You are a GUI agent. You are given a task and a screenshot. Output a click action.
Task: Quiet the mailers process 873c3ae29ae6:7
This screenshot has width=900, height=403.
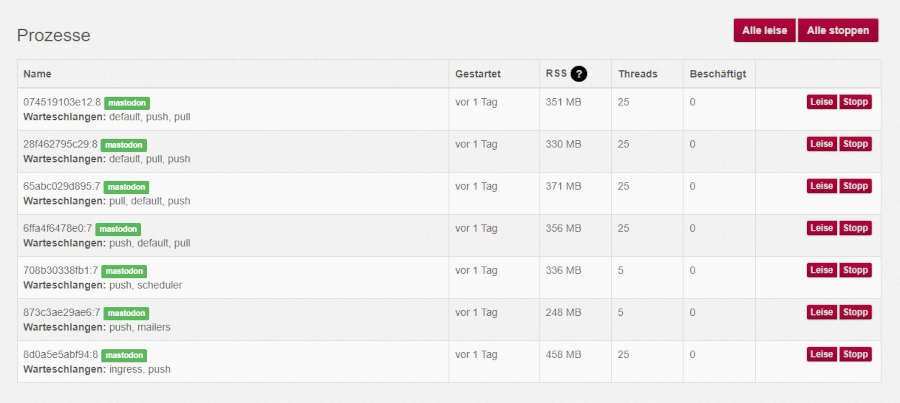click(x=821, y=312)
